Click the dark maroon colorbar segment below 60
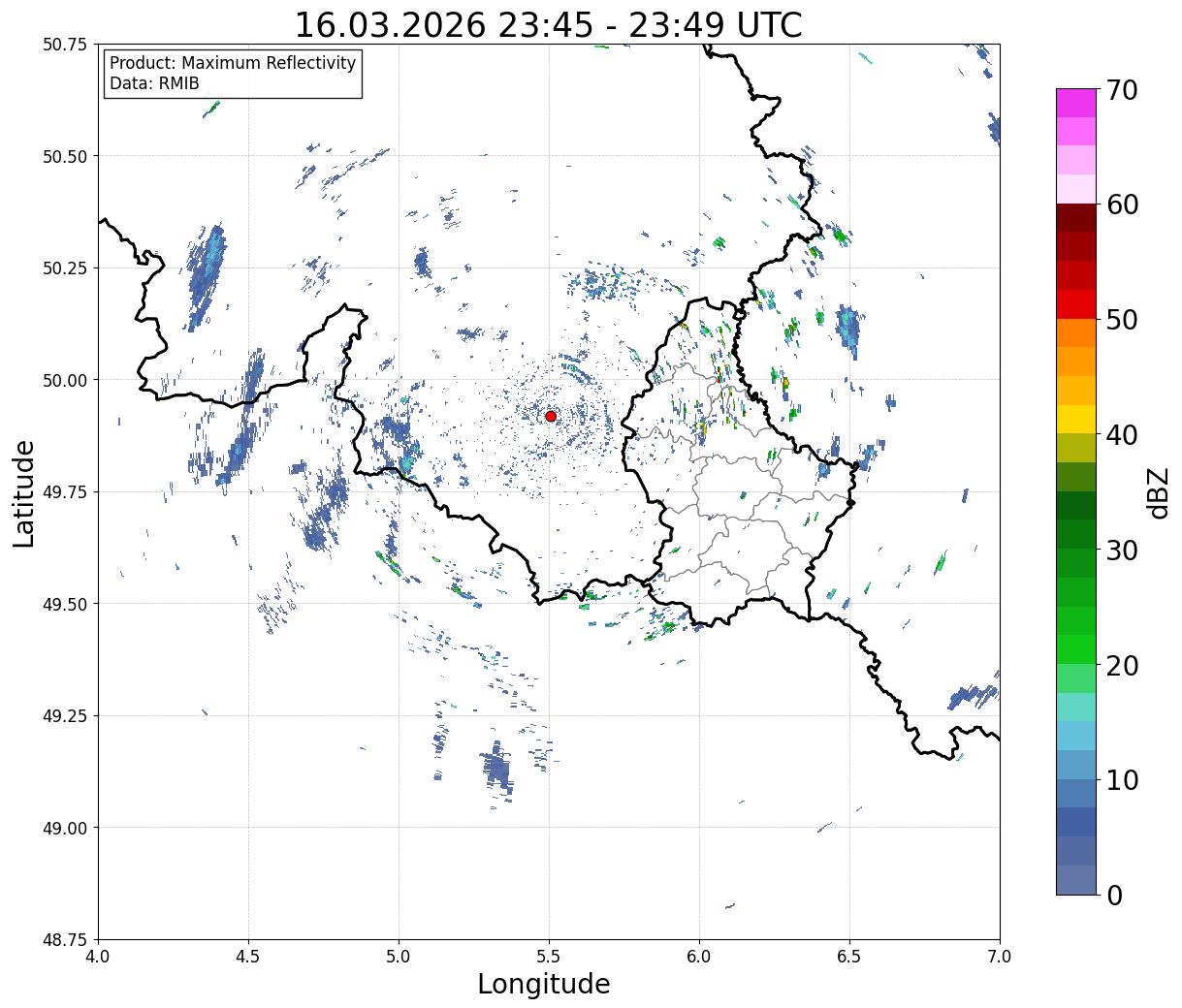The image size is (1182, 1008). click(1076, 218)
